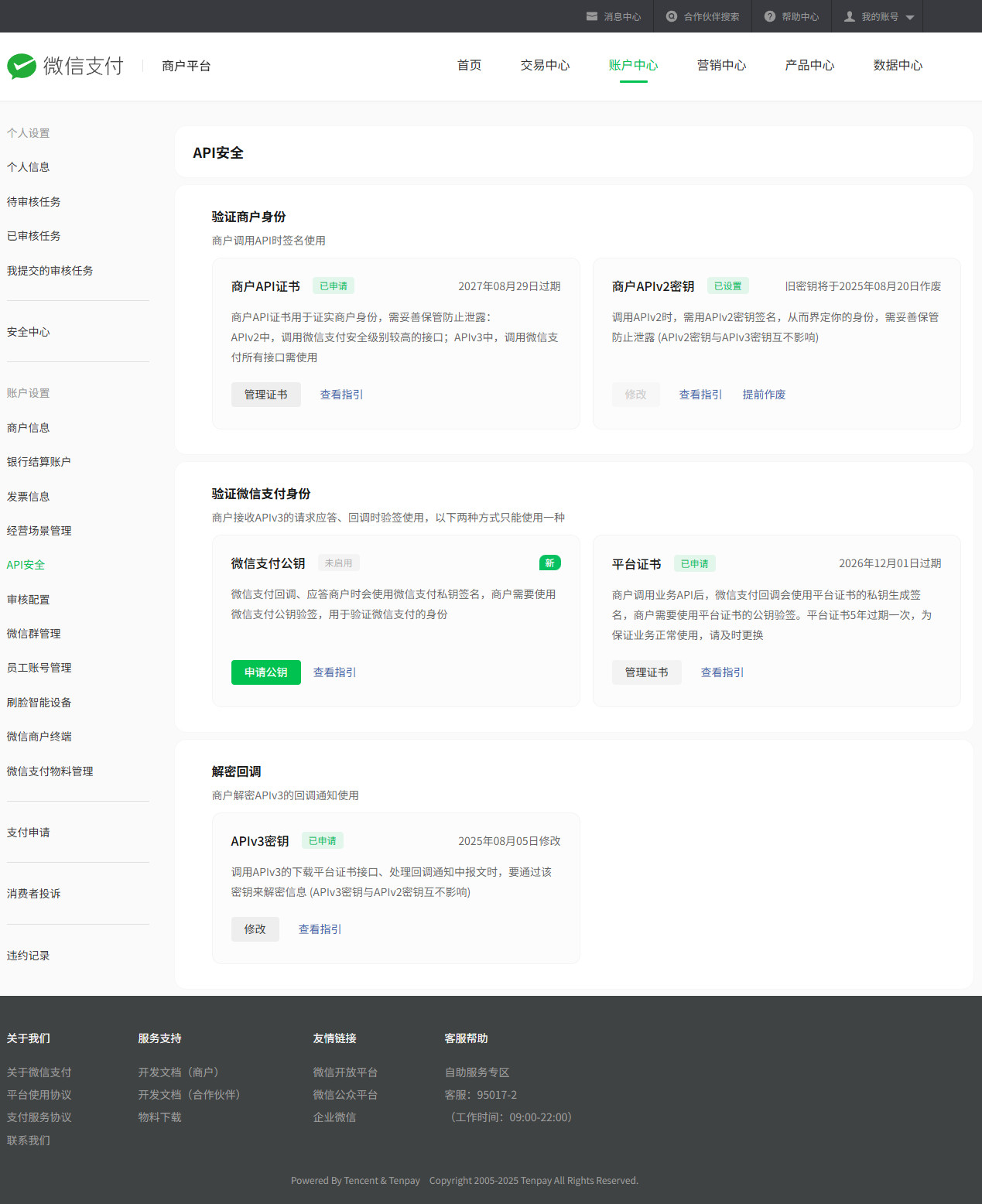Open 个人信息 in sidebar
This screenshot has width=982, height=1204.
click(x=29, y=167)
